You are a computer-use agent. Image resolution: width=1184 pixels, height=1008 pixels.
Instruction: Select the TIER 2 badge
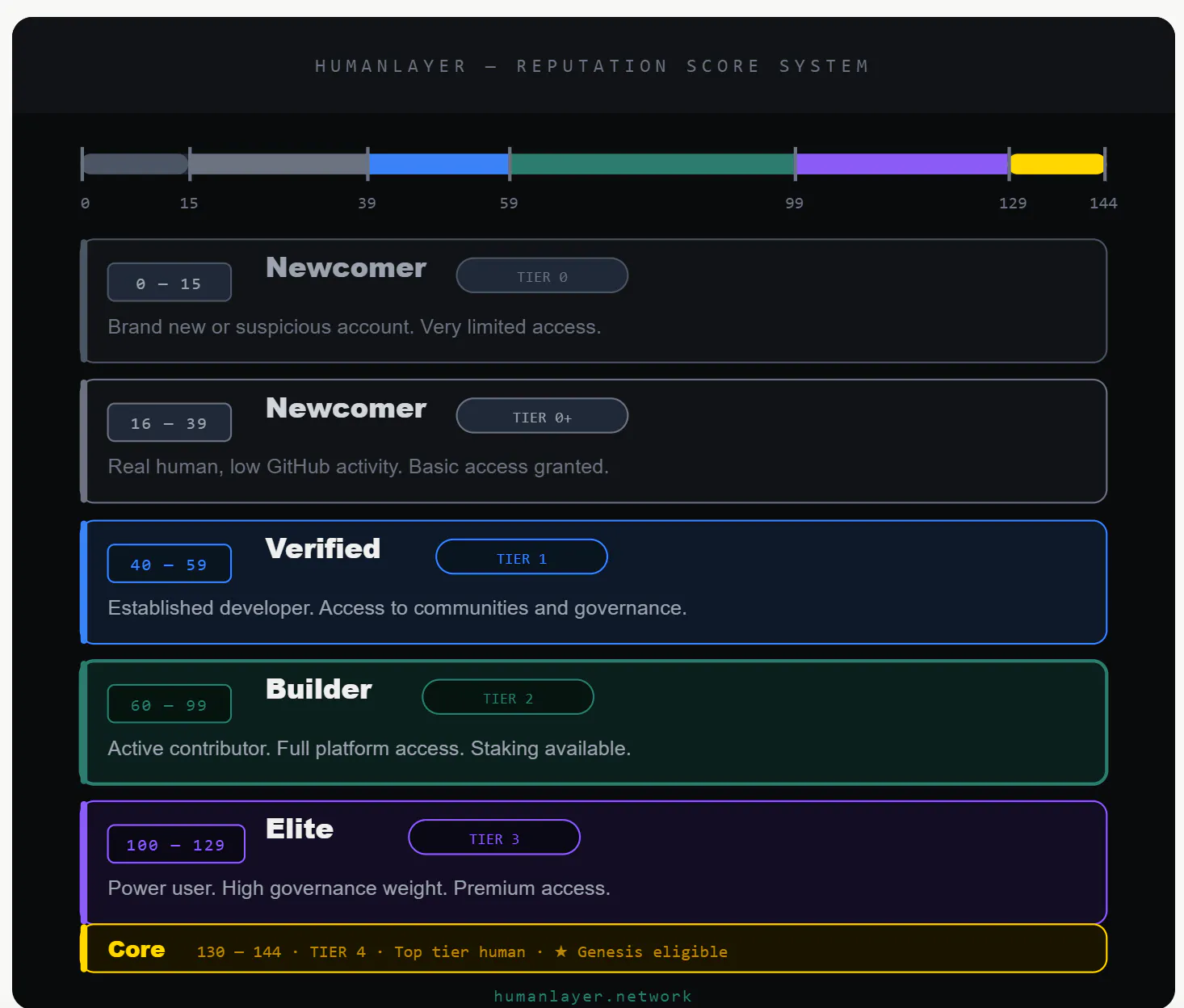[x=508, y=697]
